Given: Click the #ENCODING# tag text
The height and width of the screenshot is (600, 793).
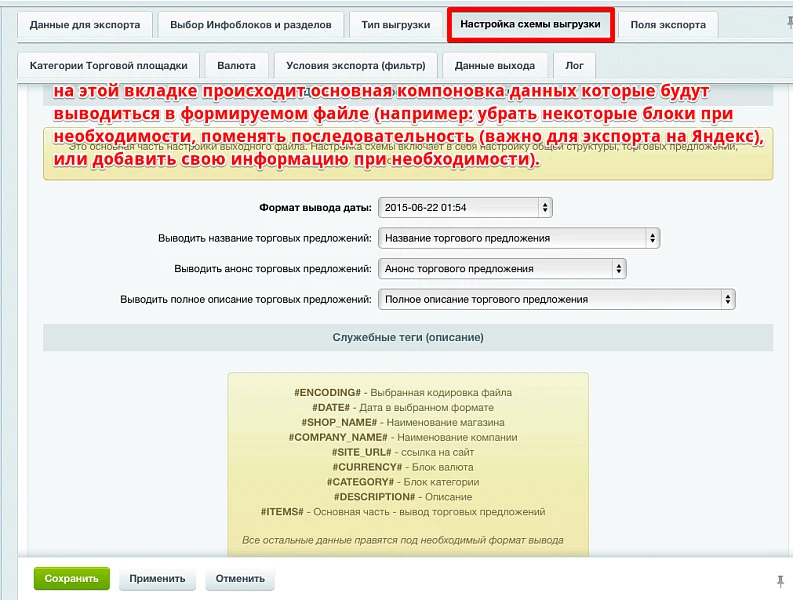Looking at the screenshot, I should click(327, 393).
